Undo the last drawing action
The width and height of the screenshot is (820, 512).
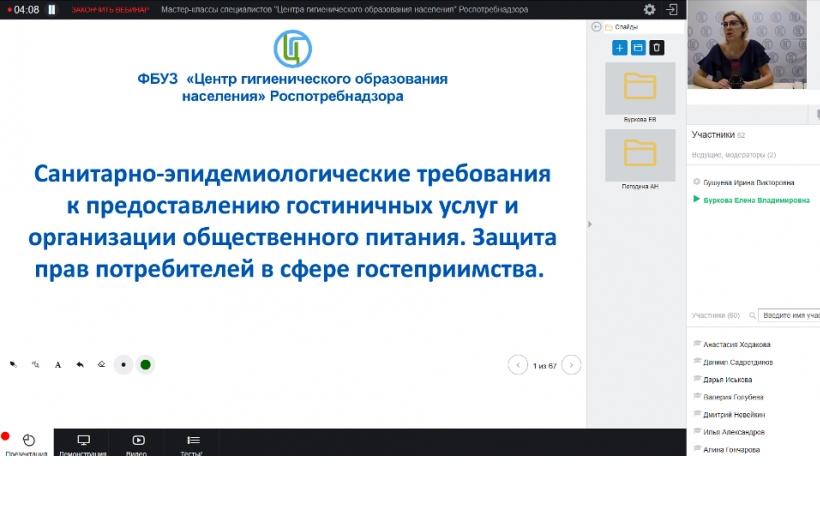(80, 365)
